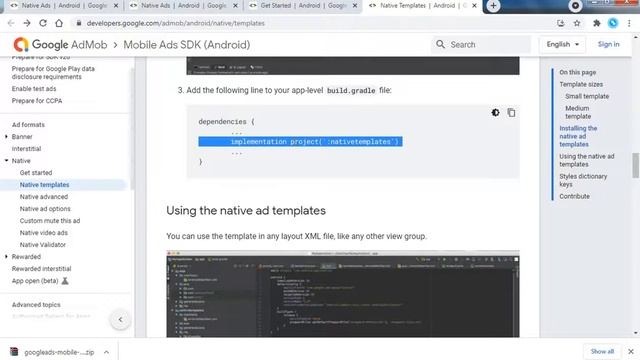Show all downloads
Screen dimensions: 640x360
point(602,351)
